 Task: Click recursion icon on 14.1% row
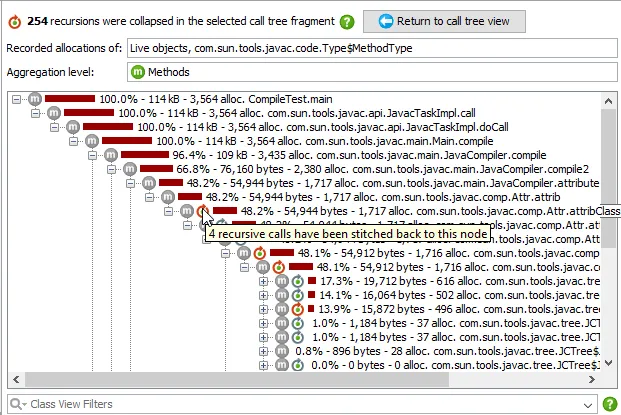(297, 295)
